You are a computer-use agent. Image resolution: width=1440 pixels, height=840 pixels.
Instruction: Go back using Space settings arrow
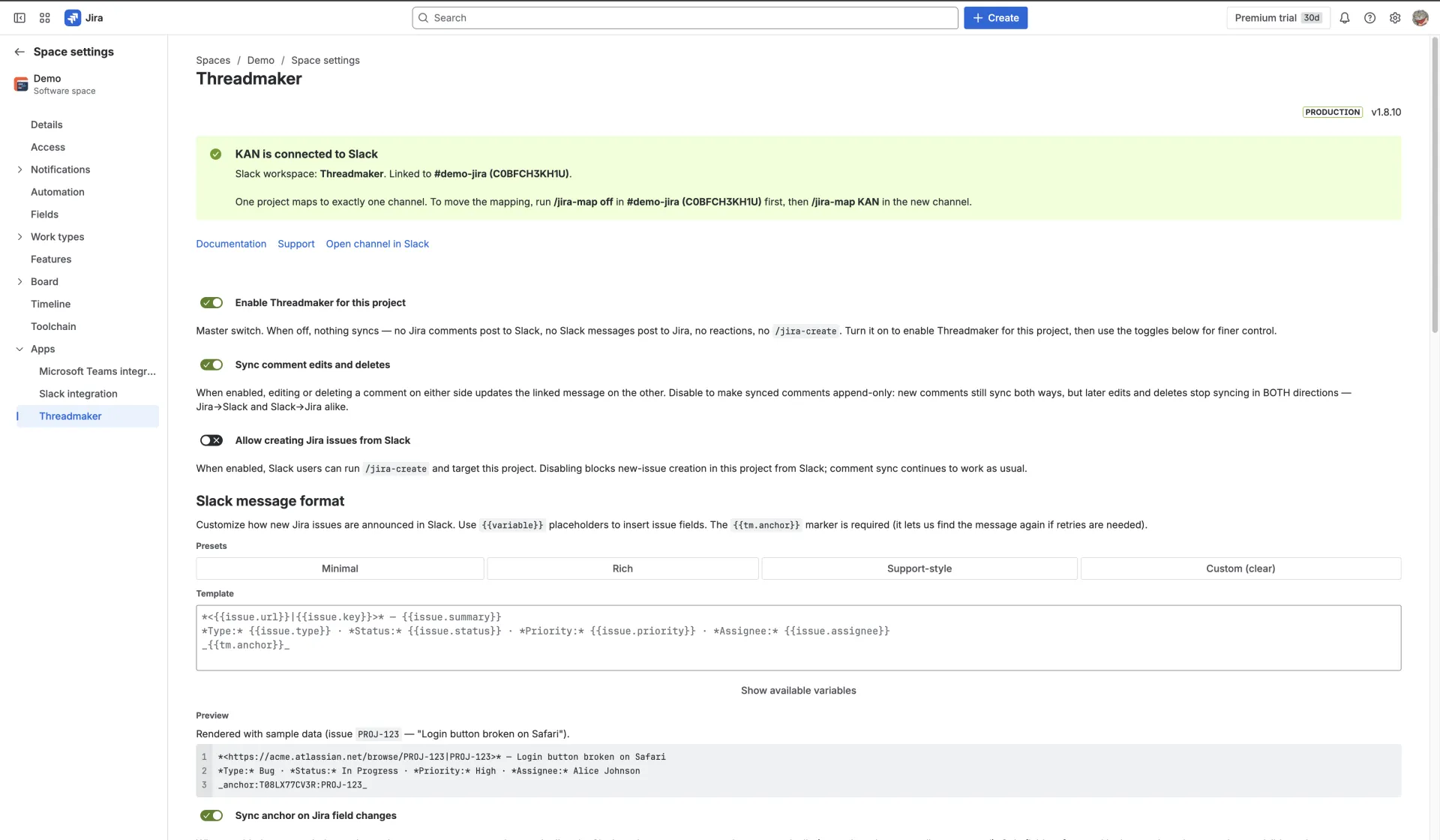(x=19, y=52)
